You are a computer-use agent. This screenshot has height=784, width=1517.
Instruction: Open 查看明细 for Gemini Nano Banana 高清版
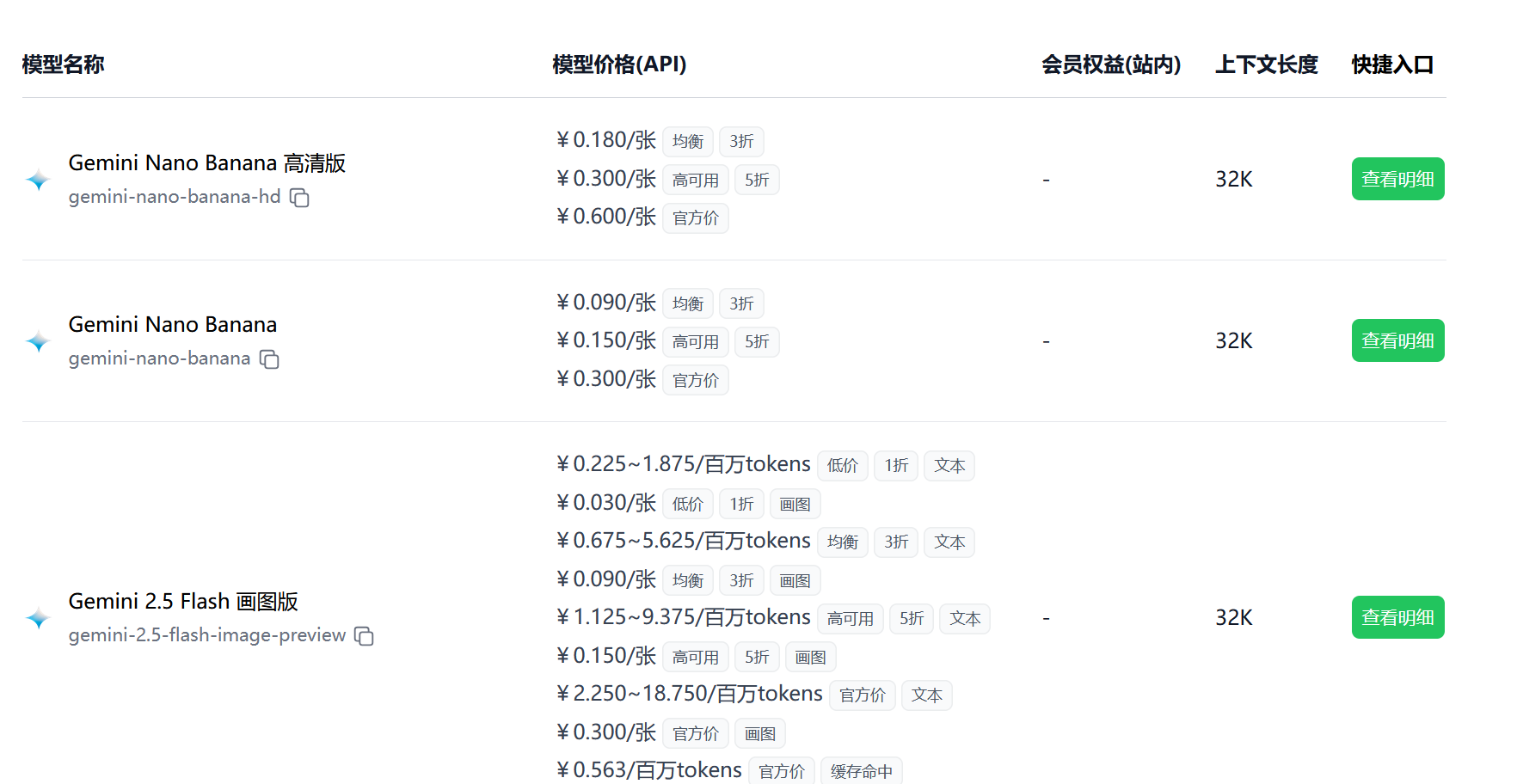pos(1397,179)
